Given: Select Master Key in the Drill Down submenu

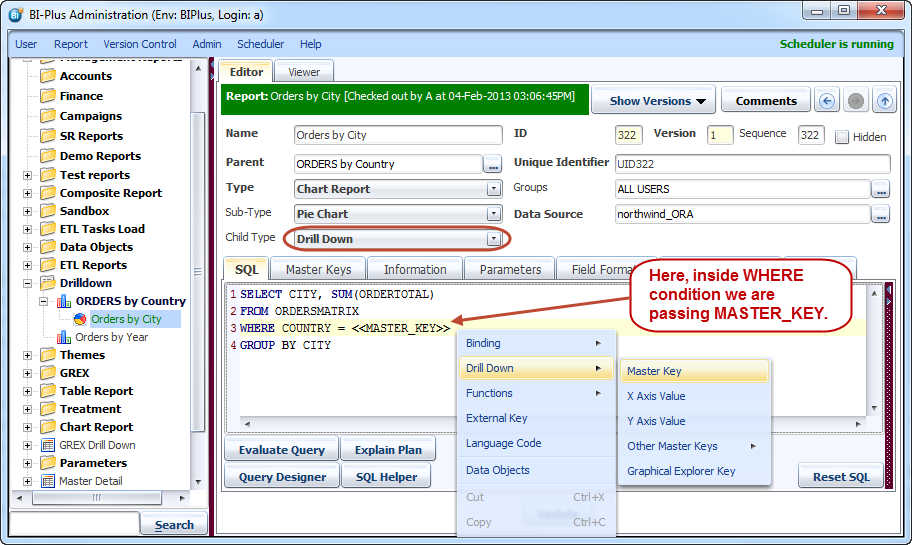Looking at the screenshot, I should pos(654,371).
